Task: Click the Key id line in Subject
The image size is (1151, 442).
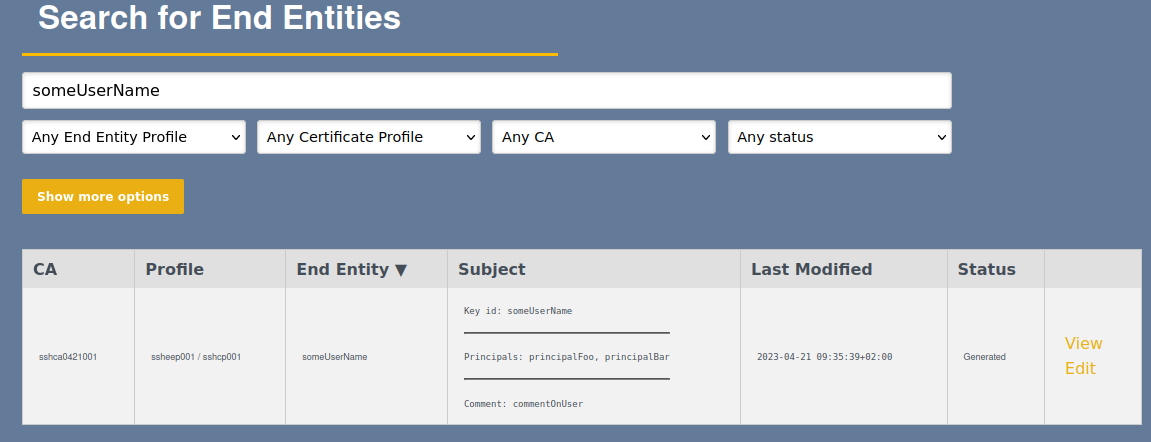Action: 518,311
